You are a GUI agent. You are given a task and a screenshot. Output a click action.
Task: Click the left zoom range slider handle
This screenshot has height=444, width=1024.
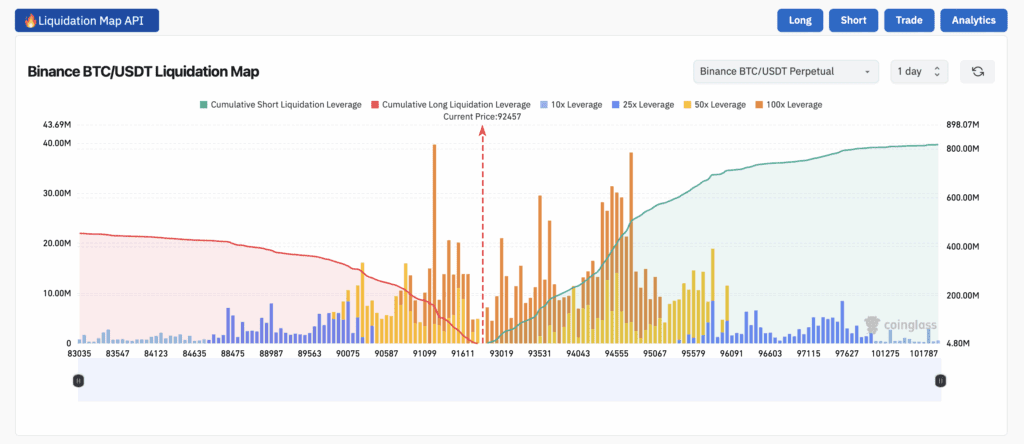(x=78, y=380)
